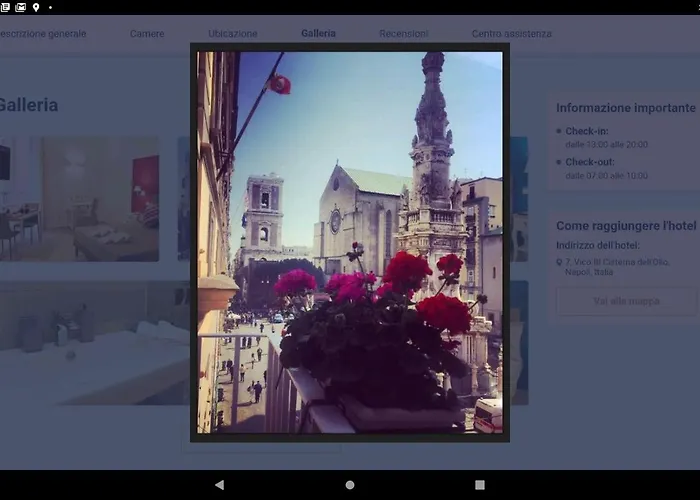Tap the location pin status bar icon
This screenshot has height=500, width=700.
click(36, 7)
